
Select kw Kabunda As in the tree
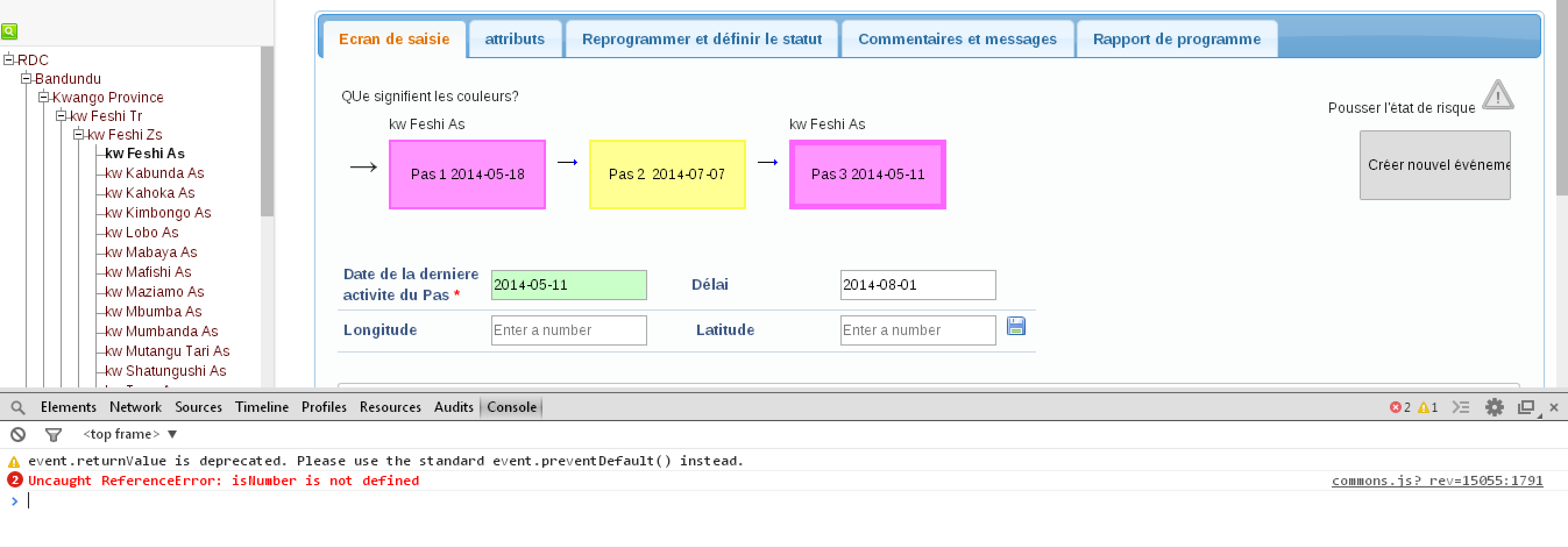(x=155, y=173)
